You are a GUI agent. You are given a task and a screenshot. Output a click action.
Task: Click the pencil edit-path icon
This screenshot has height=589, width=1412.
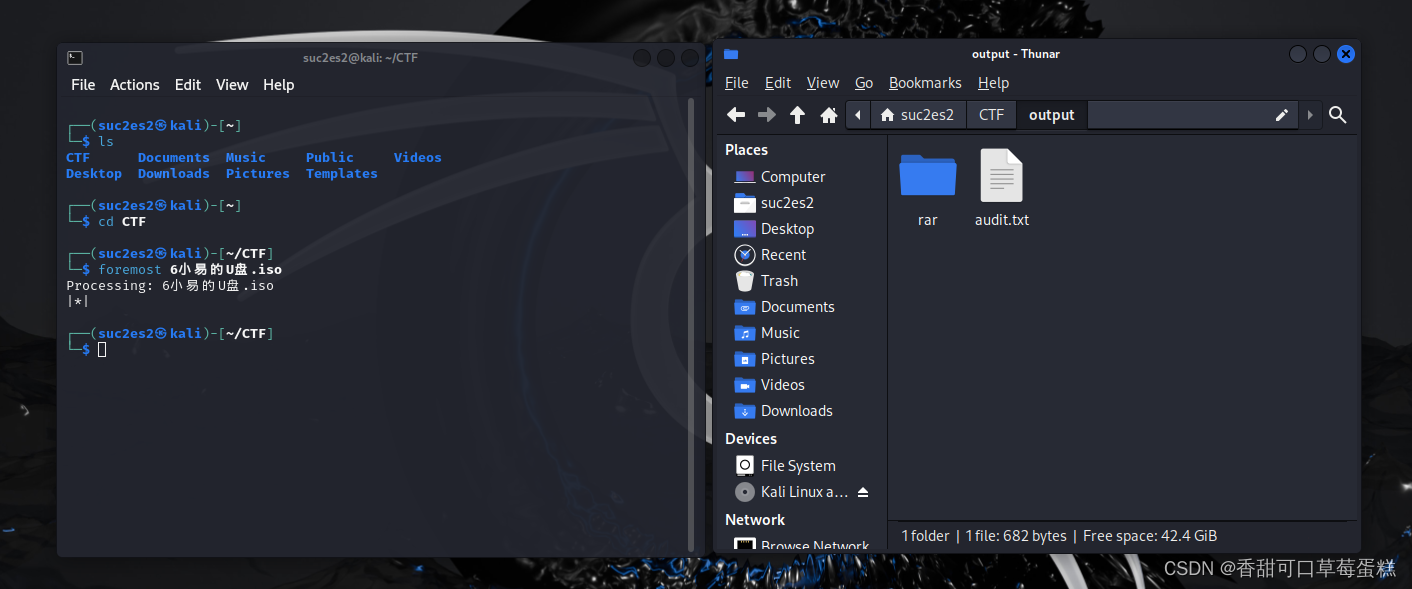[x=1282, y=115]
